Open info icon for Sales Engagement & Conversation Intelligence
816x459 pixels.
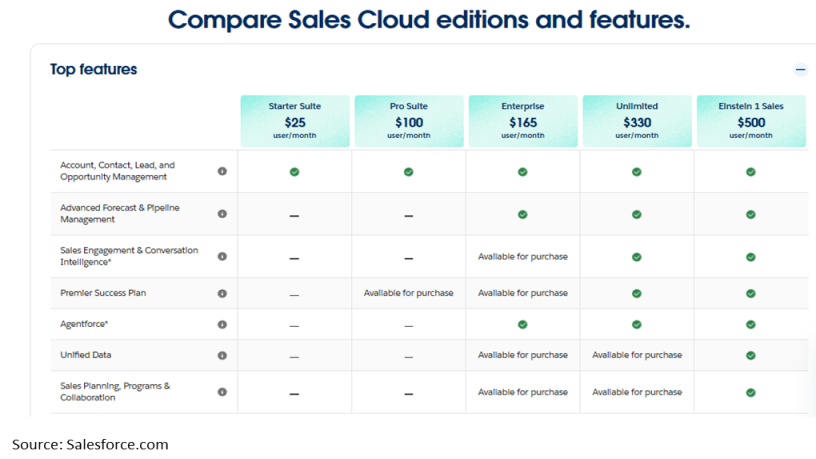(x=222, y=257)
